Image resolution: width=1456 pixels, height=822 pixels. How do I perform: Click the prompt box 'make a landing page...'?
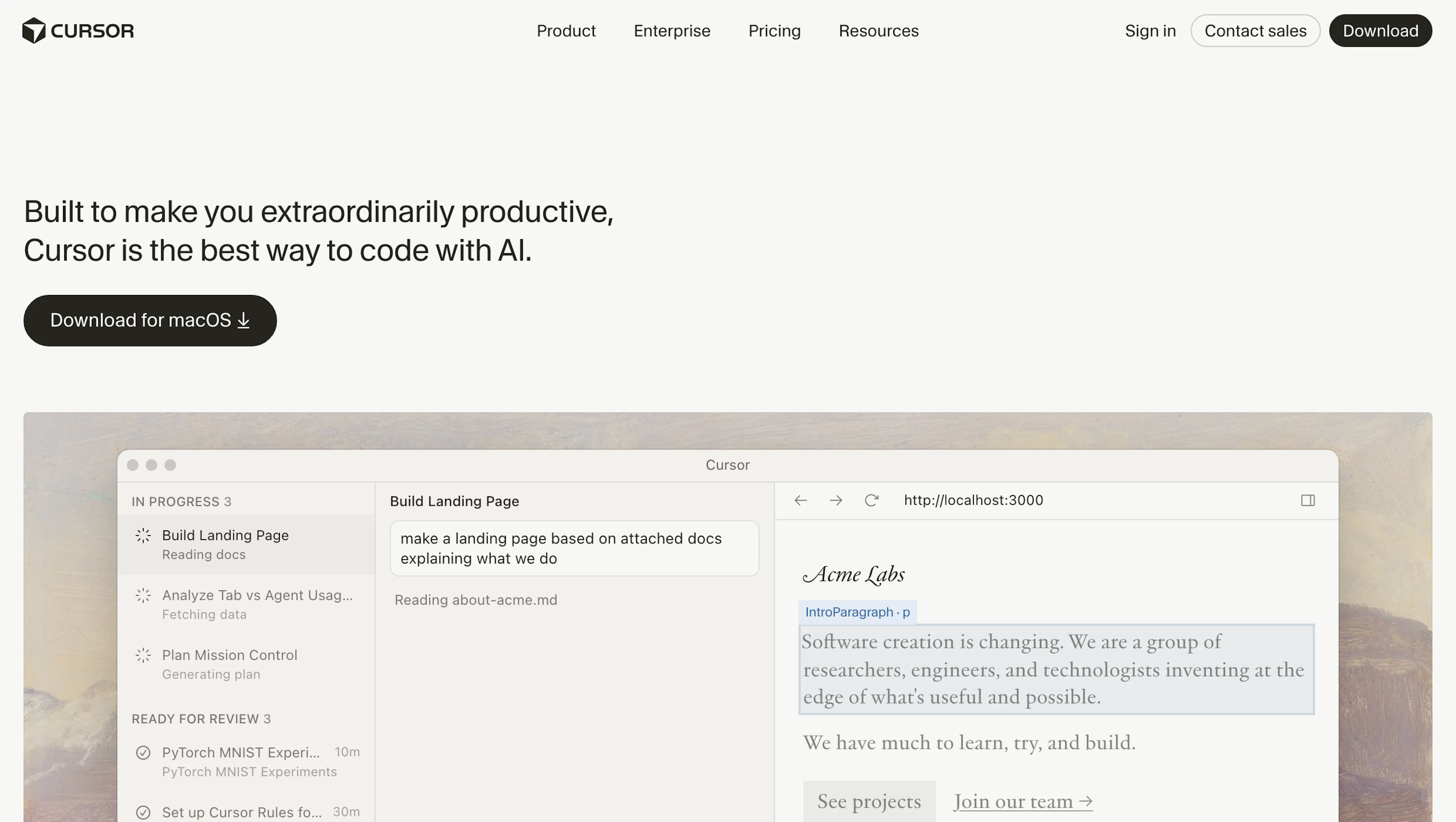click(x=574, y=548)
